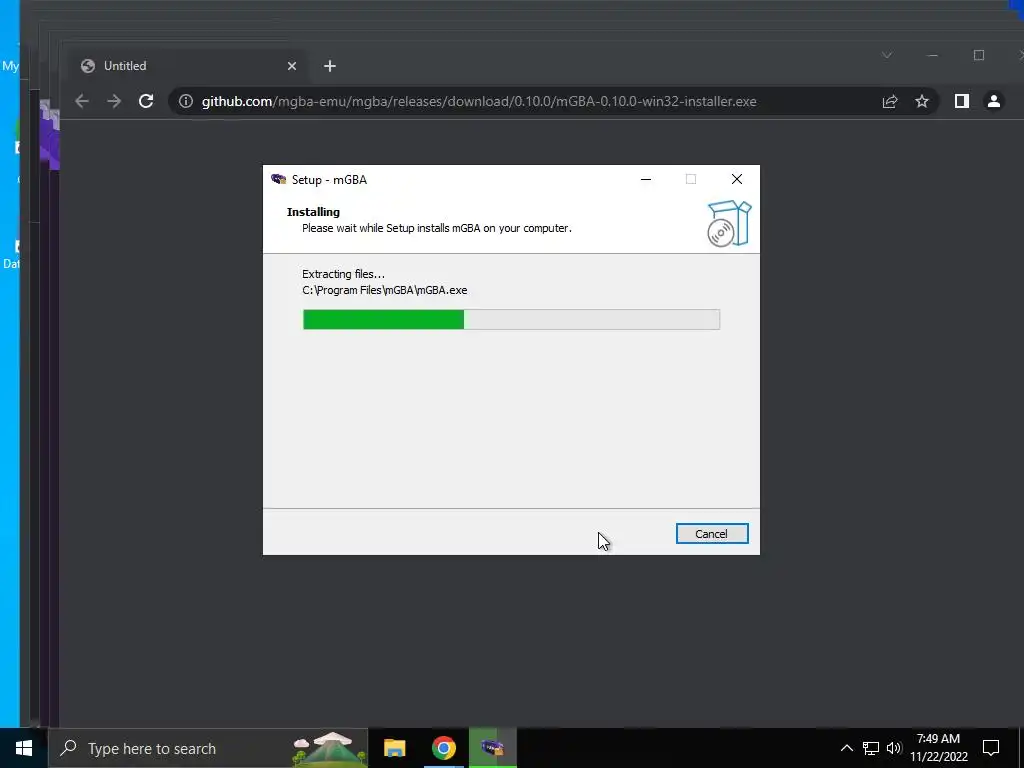Click the 'Extracting files...' status text
The image size is (1024, 768).
click(344, 274)
